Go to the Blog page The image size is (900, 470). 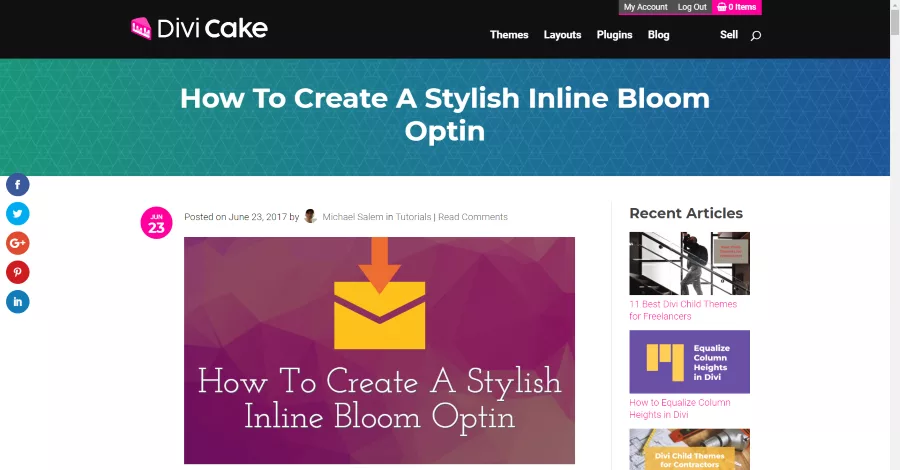pyautogui.click(x=658, y=35)
